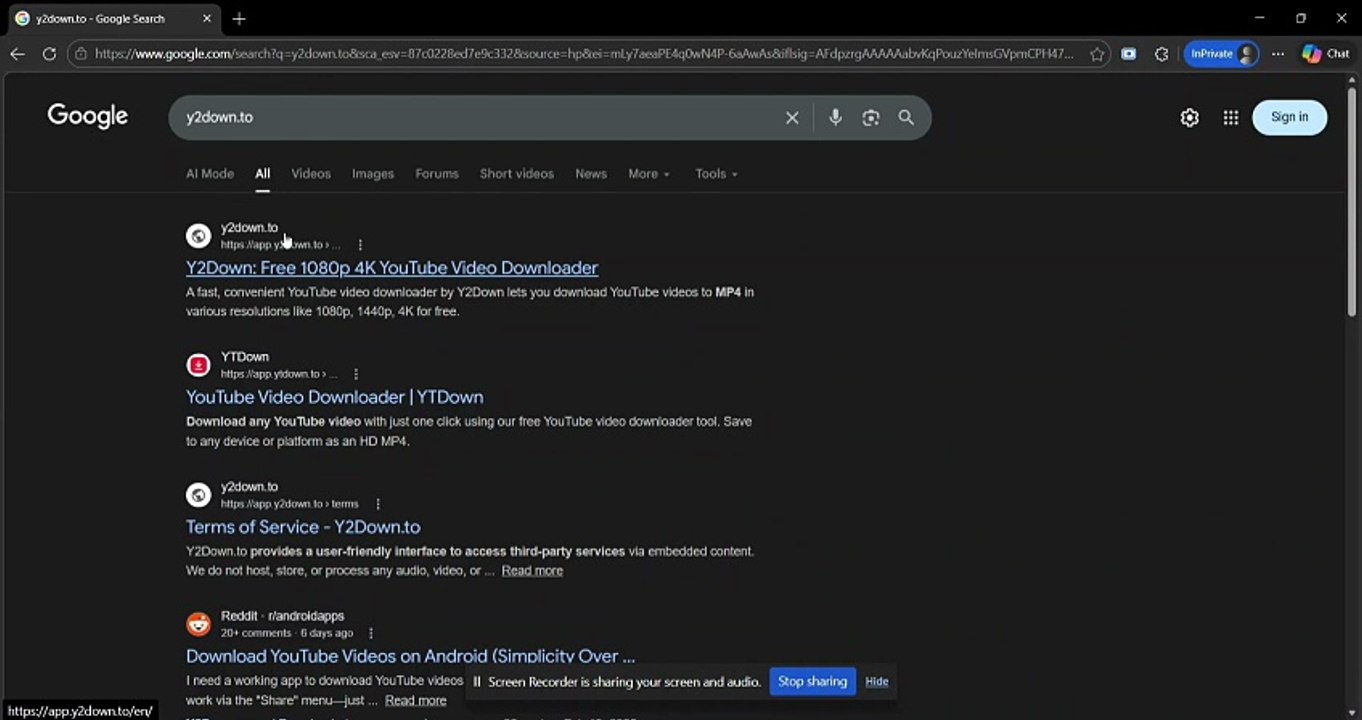The height and width of the screenshot is (720, 1362).
Task: Open options menu for first y2down.to result
Action: 360,245
